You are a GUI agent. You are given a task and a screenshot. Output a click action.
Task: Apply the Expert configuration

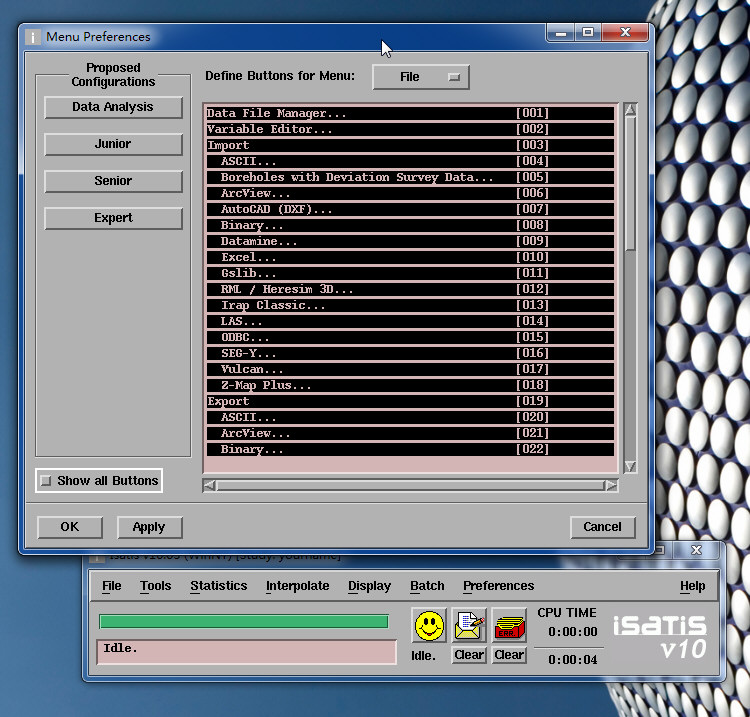[113, 218]
